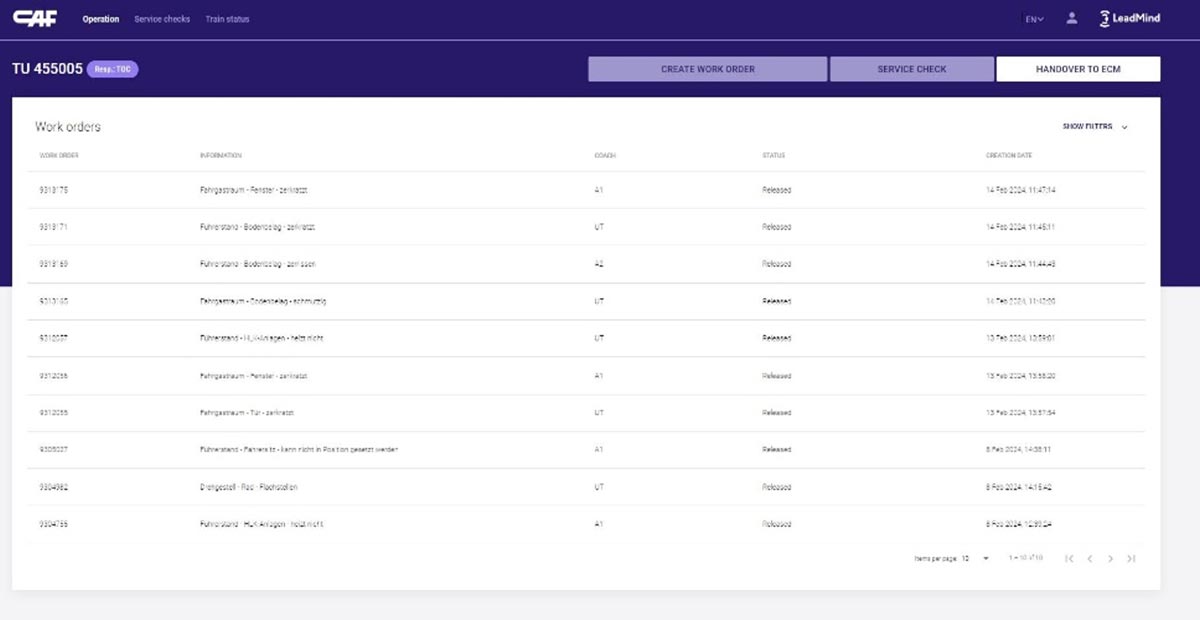Image resolution: width=1200 pixels, height=620 pixels.
Task: Click the Resp.: TOC badge
Action: [113, 69]
